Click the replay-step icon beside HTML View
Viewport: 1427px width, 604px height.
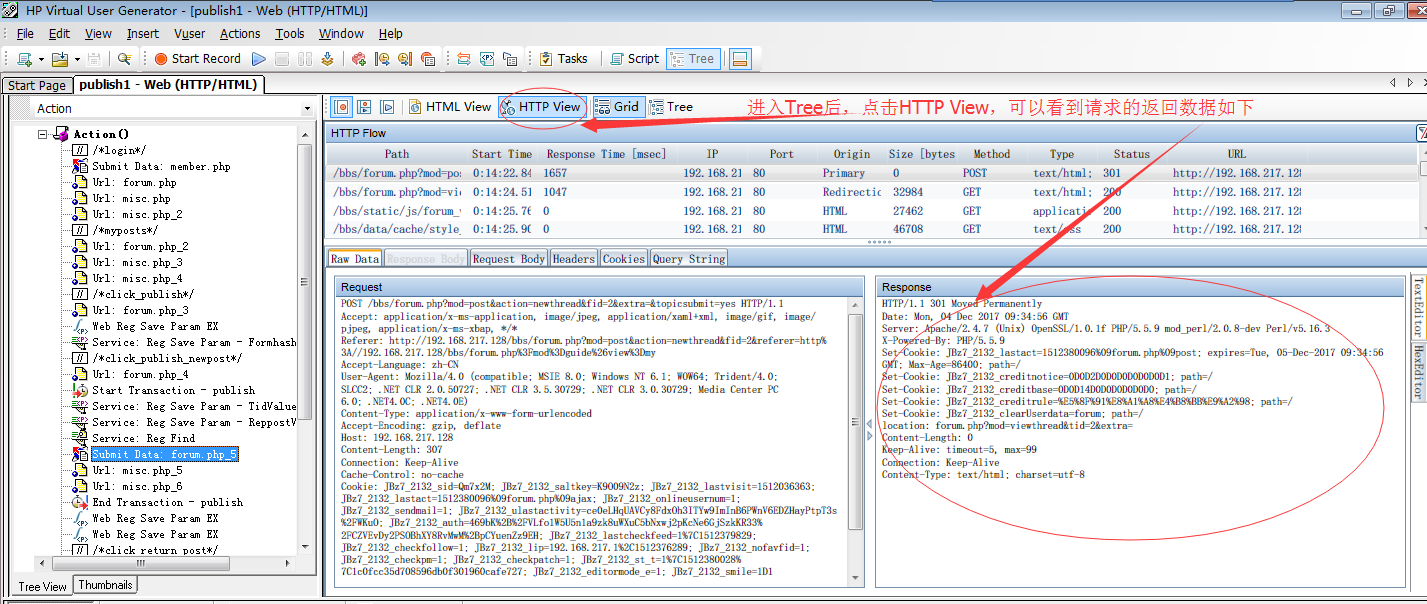coord(387,106)
